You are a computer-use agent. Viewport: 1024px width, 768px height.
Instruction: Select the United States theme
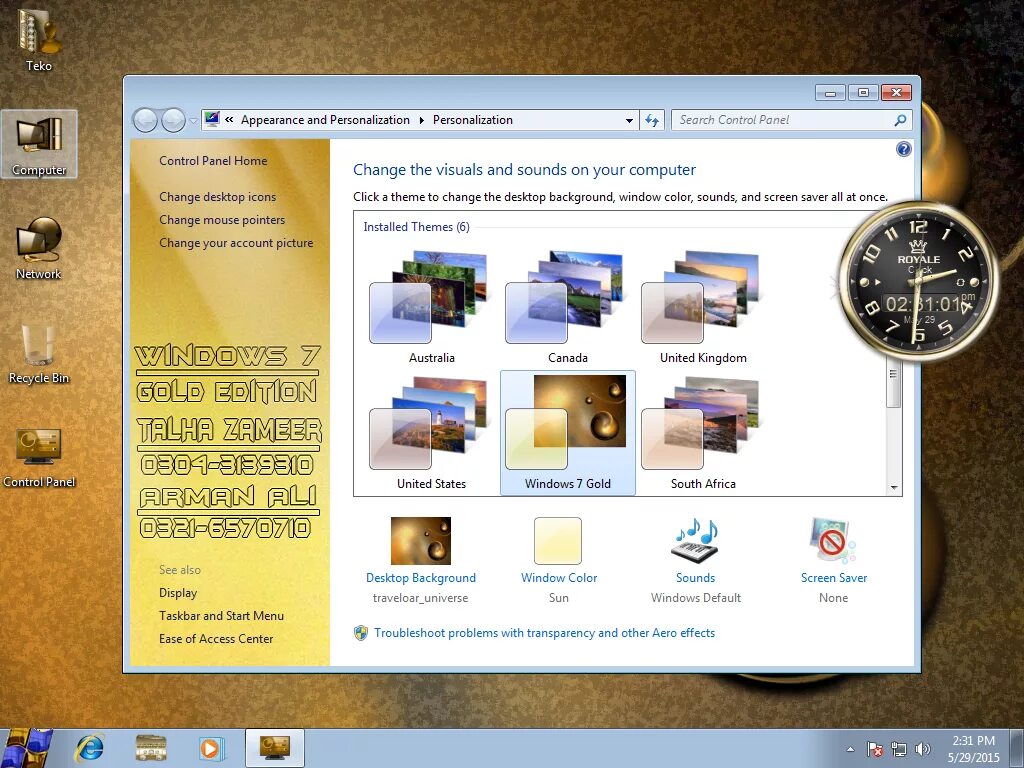coord(431,432)
